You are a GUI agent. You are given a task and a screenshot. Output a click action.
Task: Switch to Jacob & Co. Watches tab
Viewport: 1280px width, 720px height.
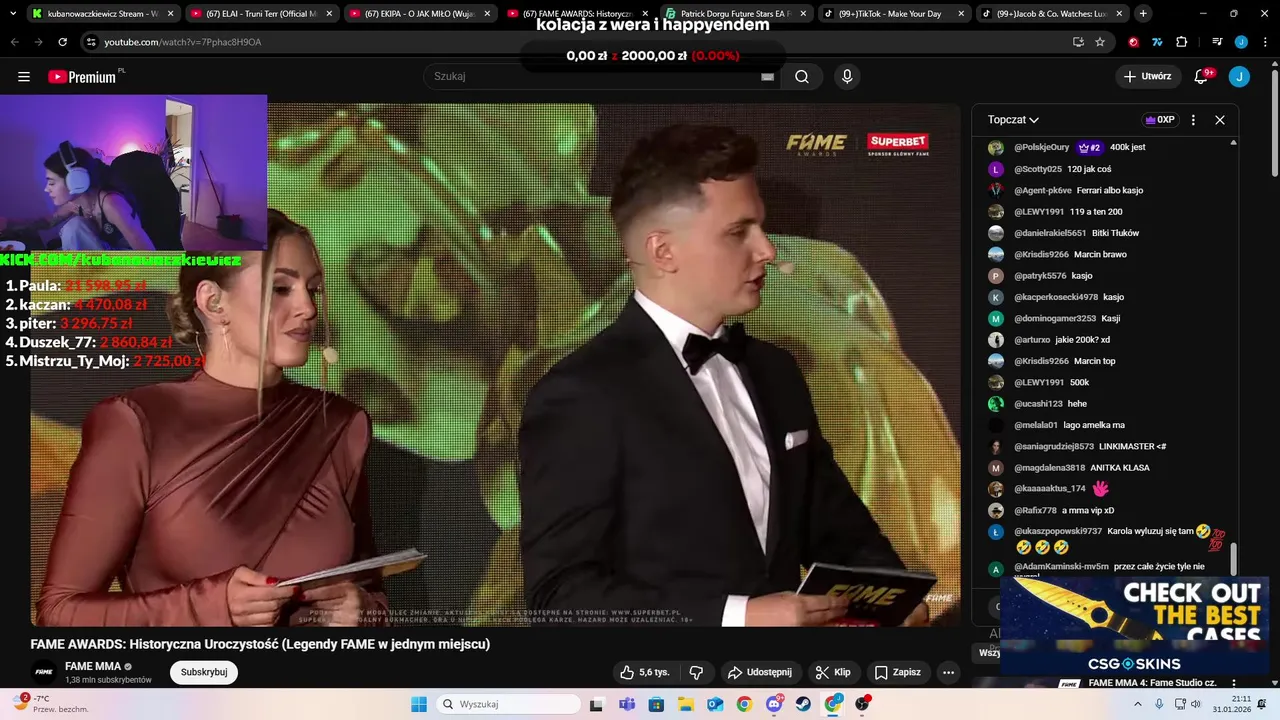1052,14
